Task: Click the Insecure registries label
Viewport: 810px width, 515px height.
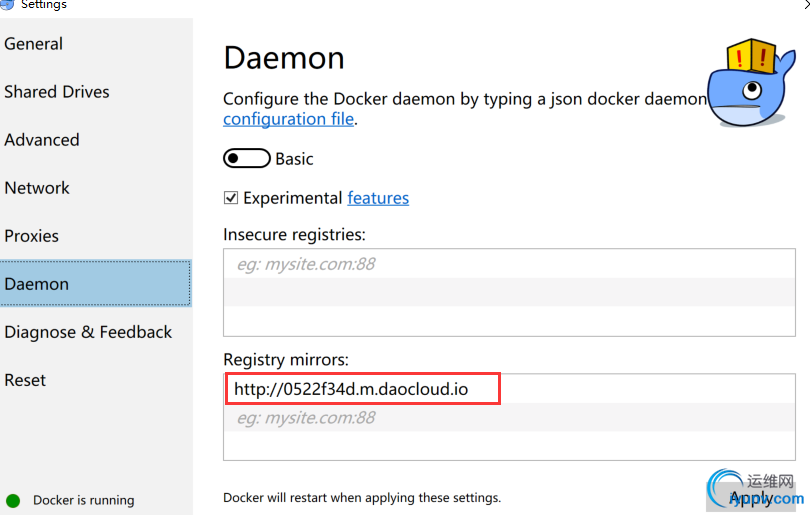Action: coord(294,235)
